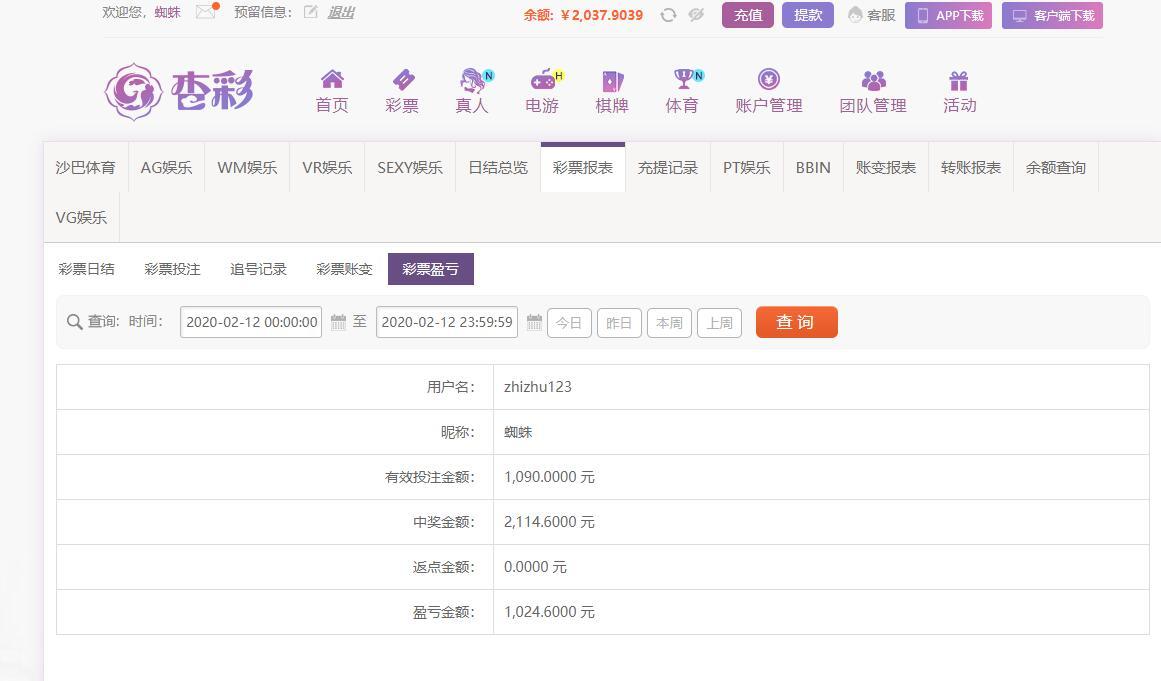The image size is (1161, 681).
Task: Open the 彩票 lottery ticket icon
Action: (402, 80)
